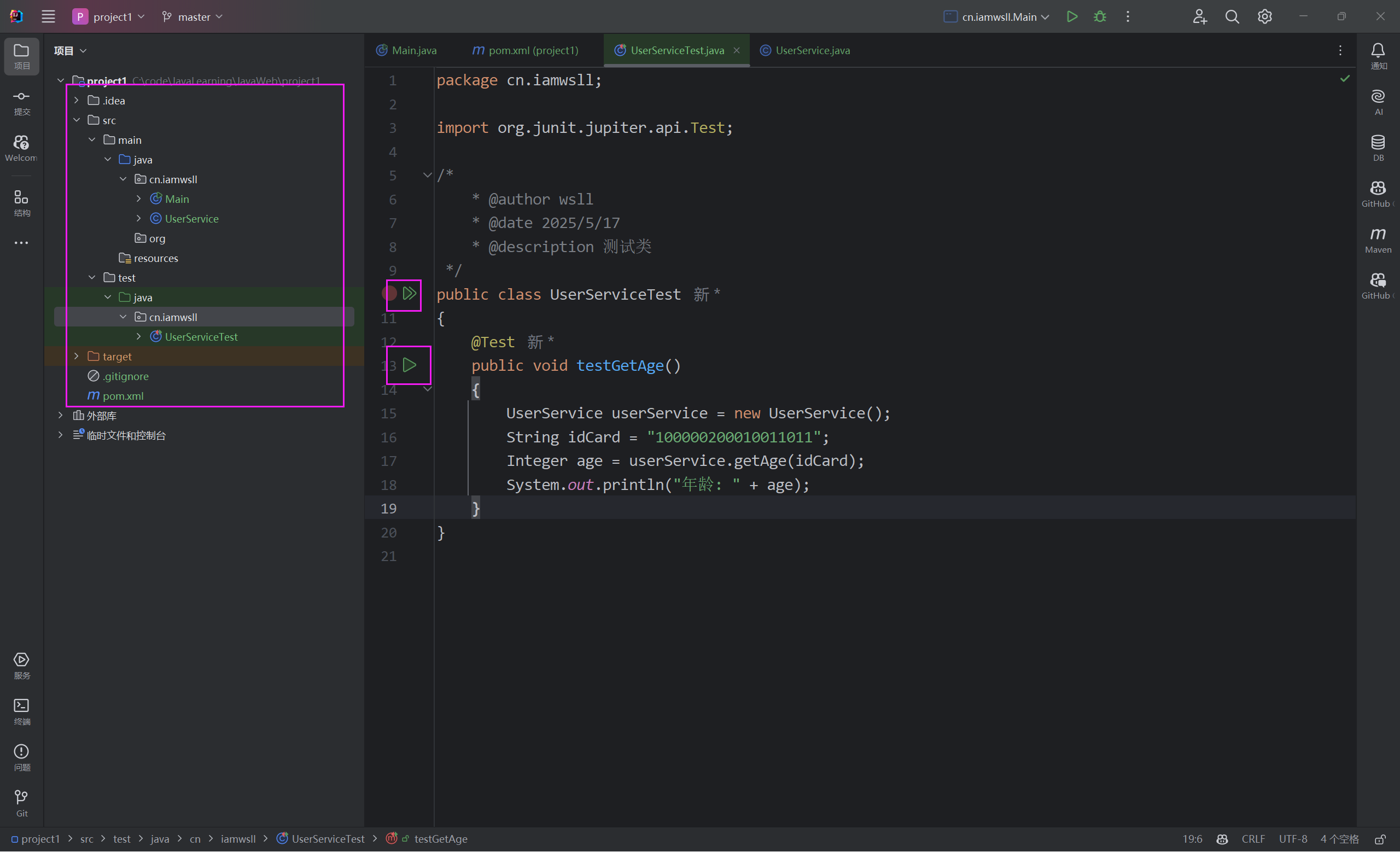This screenshot has height=852, width=1400.
Task: Toggle breakpoint on UserServiceTest class line
Action: pyautogui.click(x=389, y=294)
